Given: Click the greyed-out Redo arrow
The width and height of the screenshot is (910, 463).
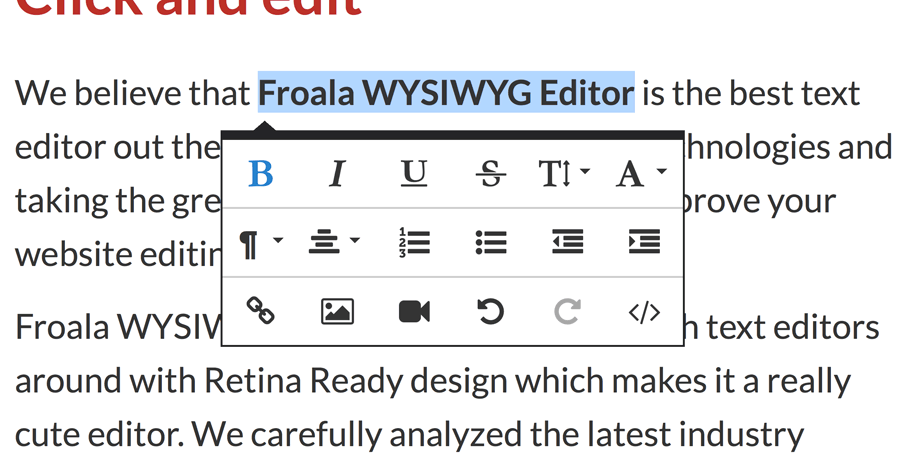Looking at the screenshot, I should click(567, 312).
